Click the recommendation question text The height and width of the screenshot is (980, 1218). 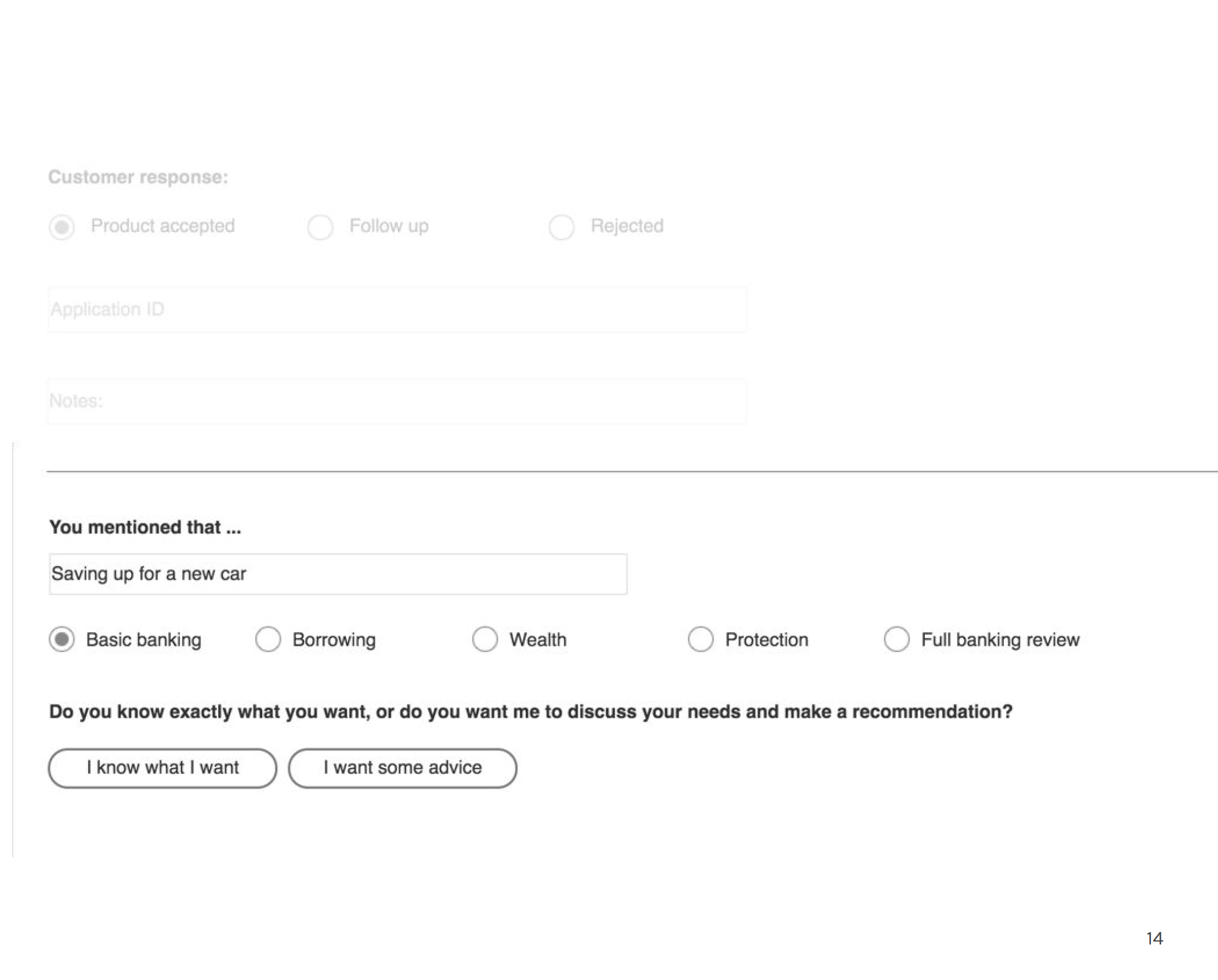pyautogui.click(x=530, y=711)
